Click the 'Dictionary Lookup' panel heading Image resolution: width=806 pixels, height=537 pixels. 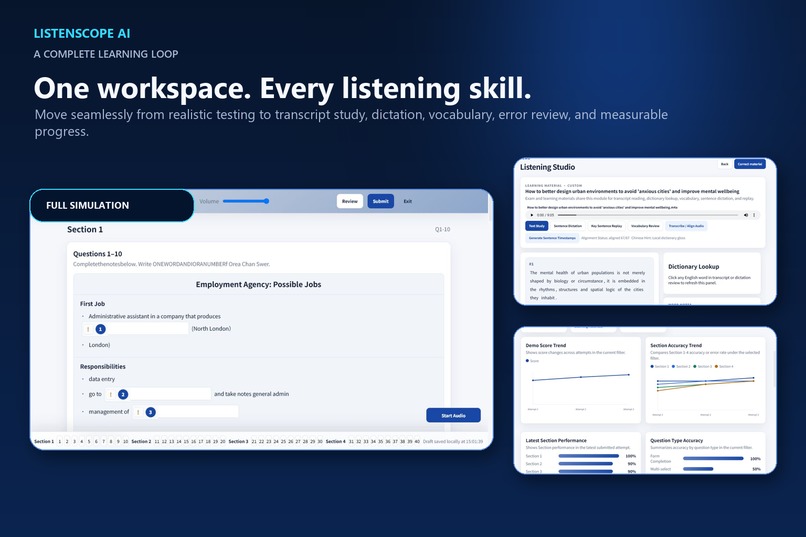point(693,267)
